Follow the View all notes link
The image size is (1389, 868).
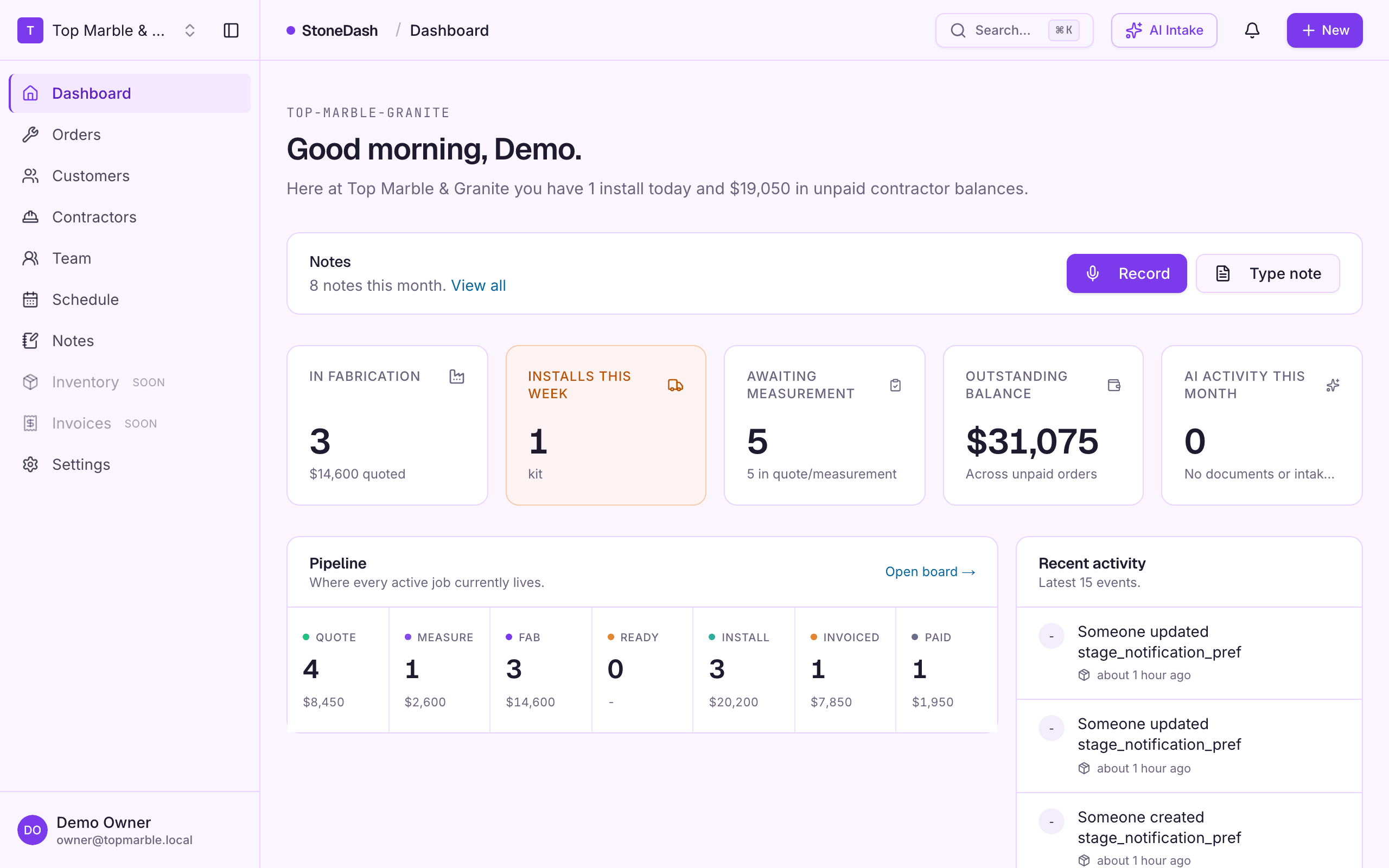[x=478, y=285]
